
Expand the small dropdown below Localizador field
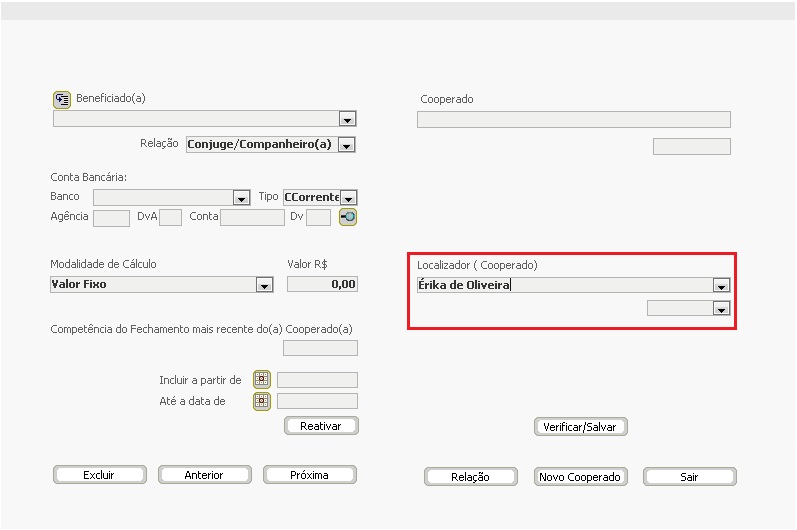[721, 308]
